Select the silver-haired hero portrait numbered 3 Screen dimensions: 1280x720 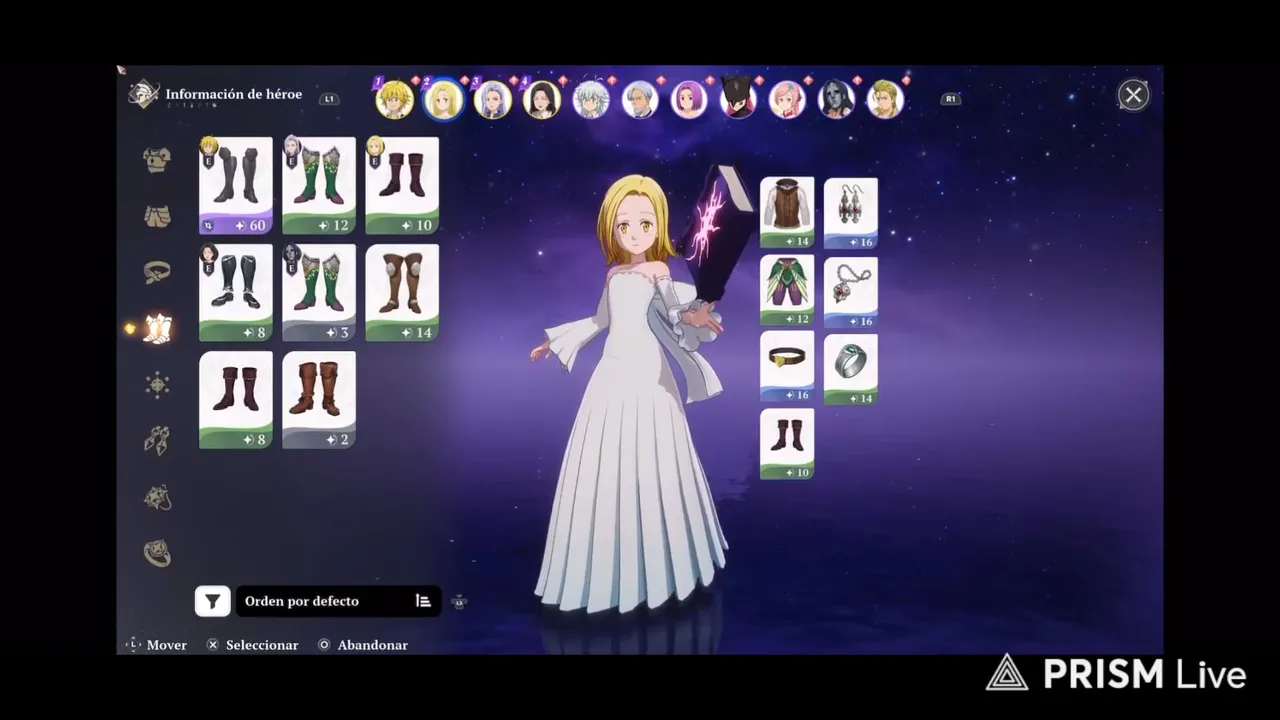coord(492,99)
